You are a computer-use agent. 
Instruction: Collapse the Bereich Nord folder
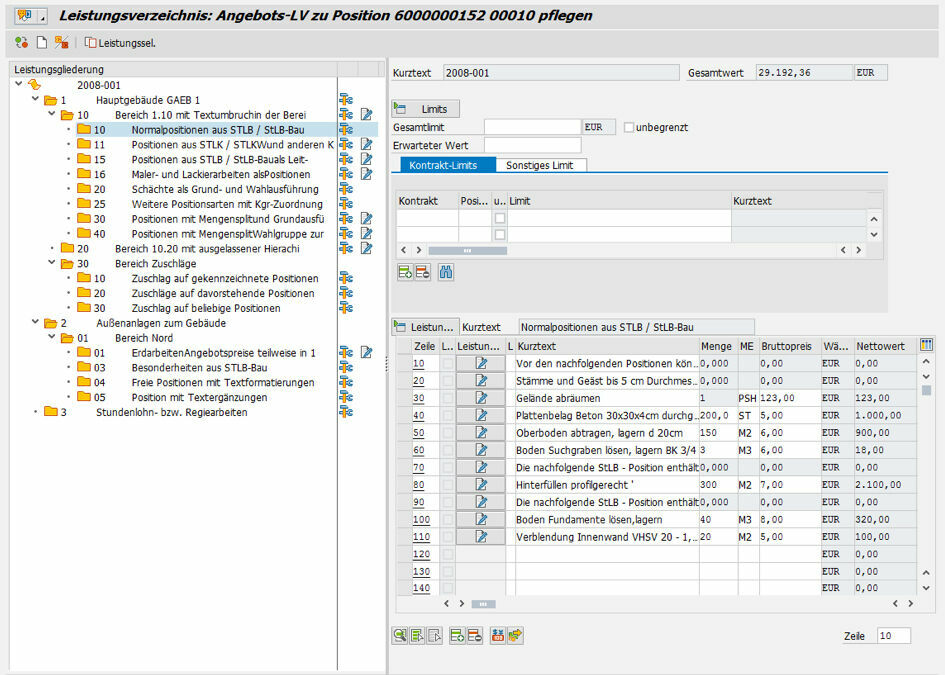click(49, 338)
